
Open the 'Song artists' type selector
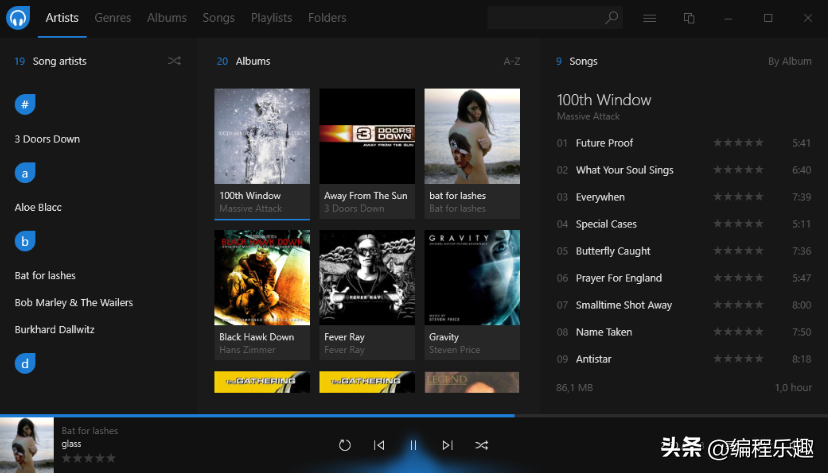[x=59, y=61]
